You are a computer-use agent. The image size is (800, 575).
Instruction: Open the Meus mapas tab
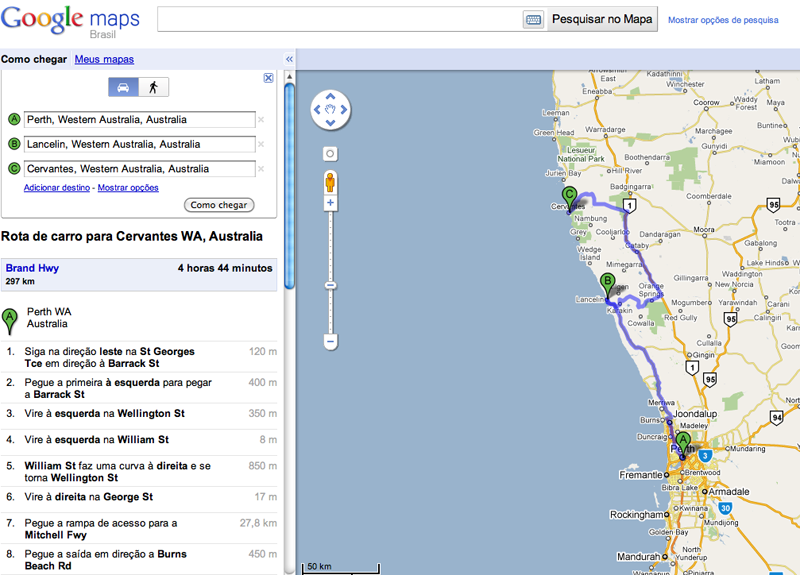(104, 59)
